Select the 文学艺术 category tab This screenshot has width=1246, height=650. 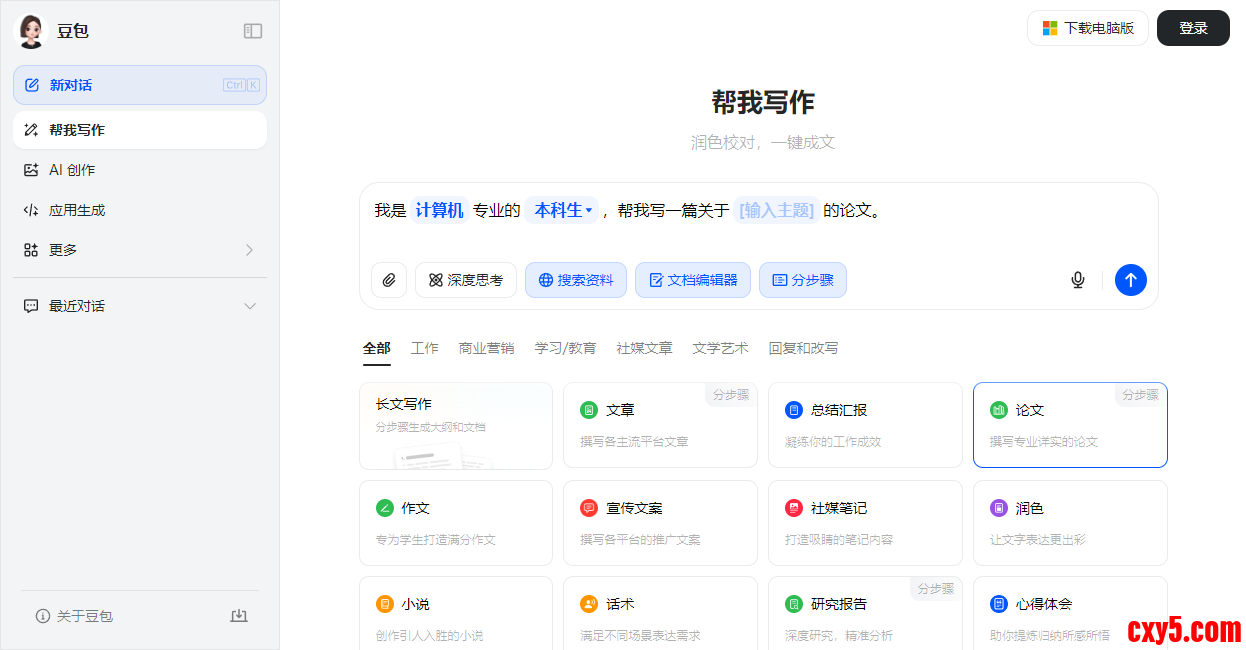click(x=720, y=348)
